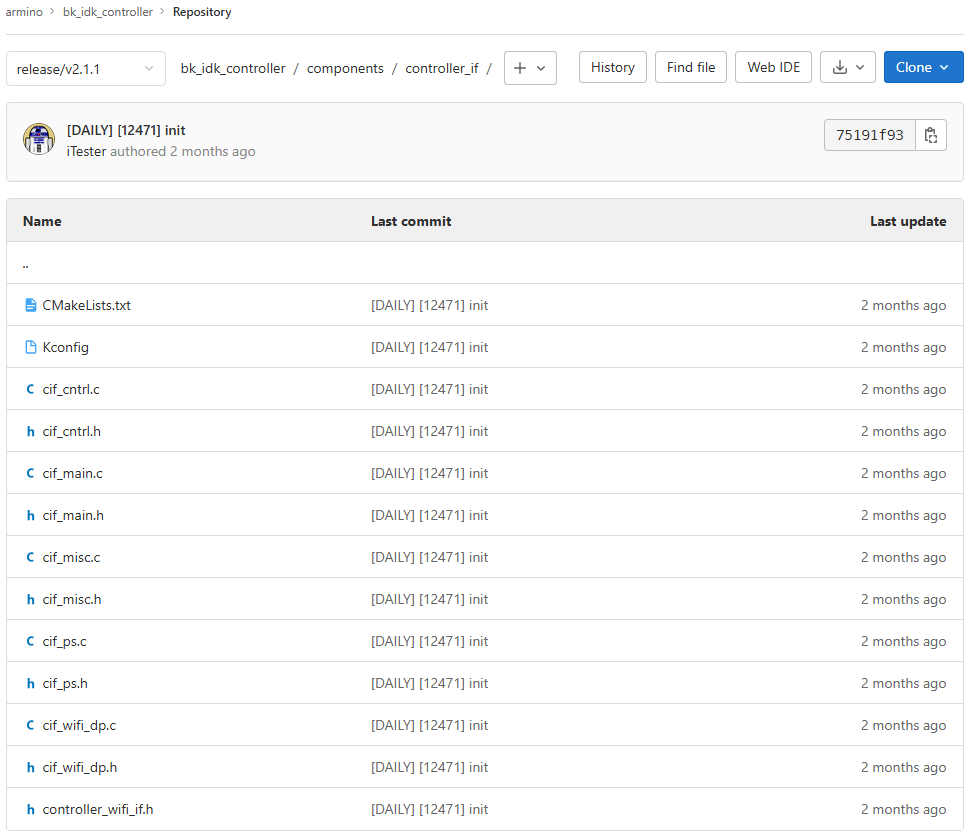Select Repository in the breadcrumb menu
Image resolution: width=974 pixels, height=837 pixels.
(201, 12)
